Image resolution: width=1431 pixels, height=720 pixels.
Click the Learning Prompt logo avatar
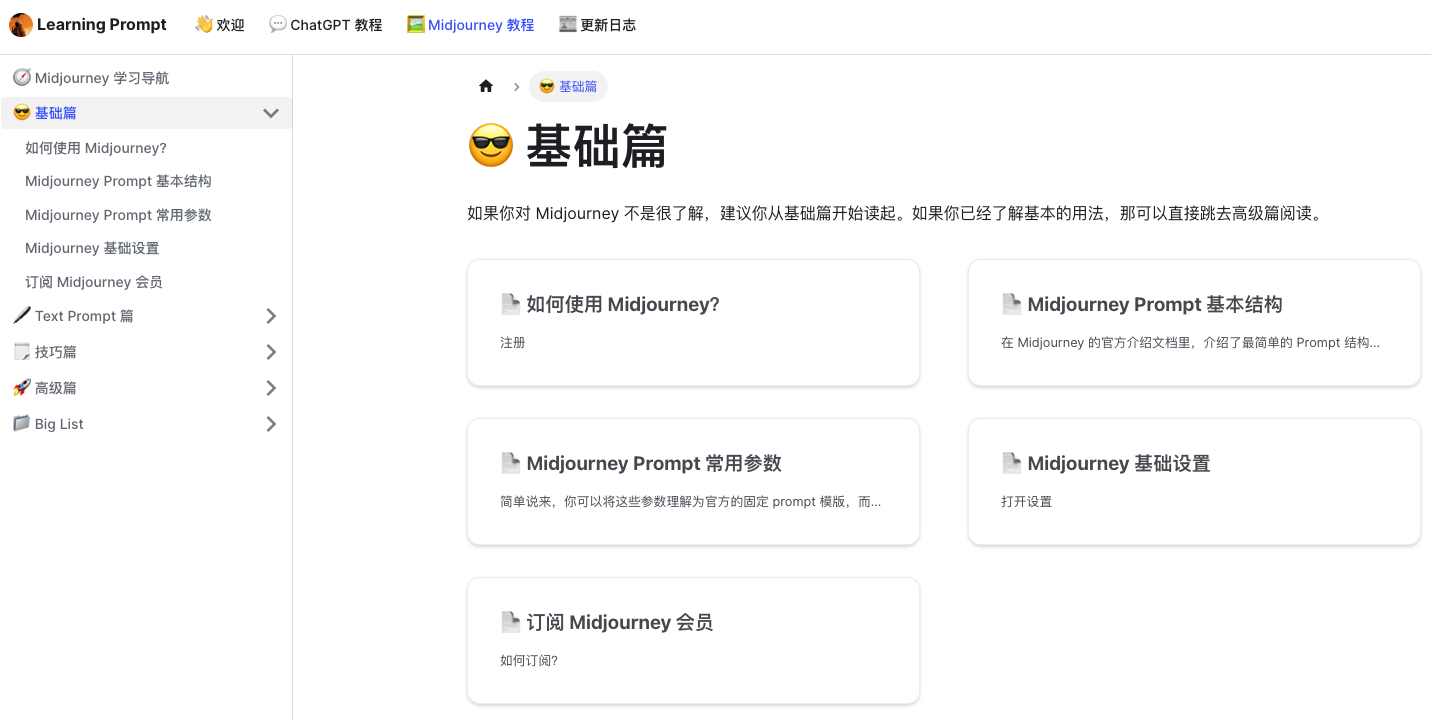coord(21,25)
